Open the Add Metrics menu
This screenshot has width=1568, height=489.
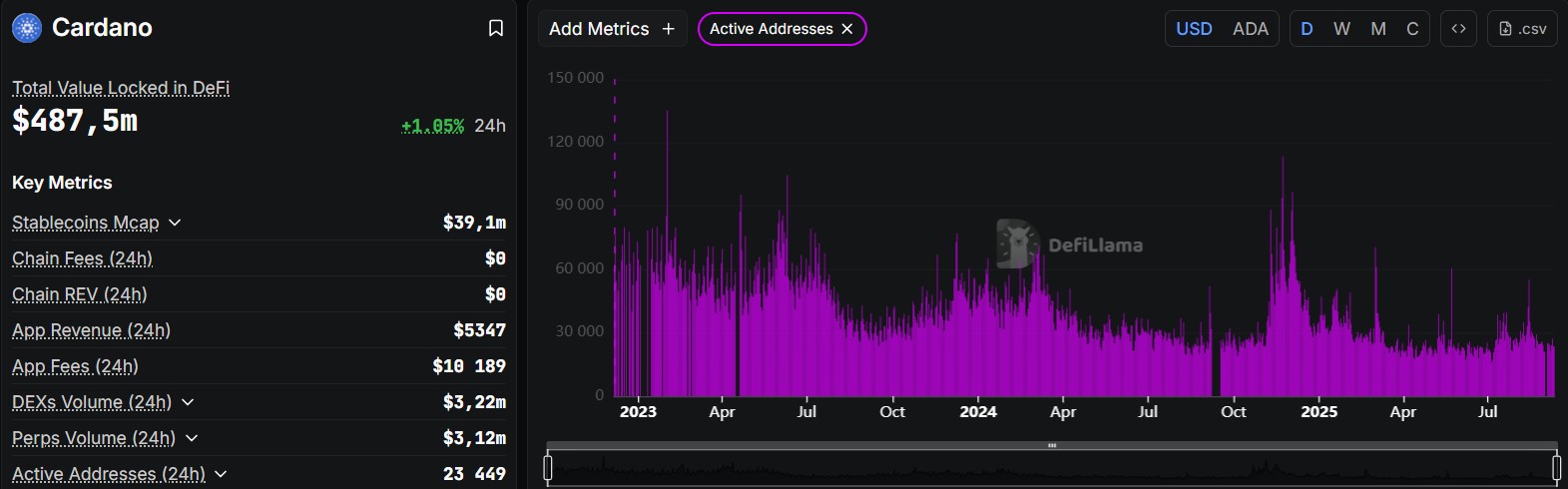pos(612,29)
